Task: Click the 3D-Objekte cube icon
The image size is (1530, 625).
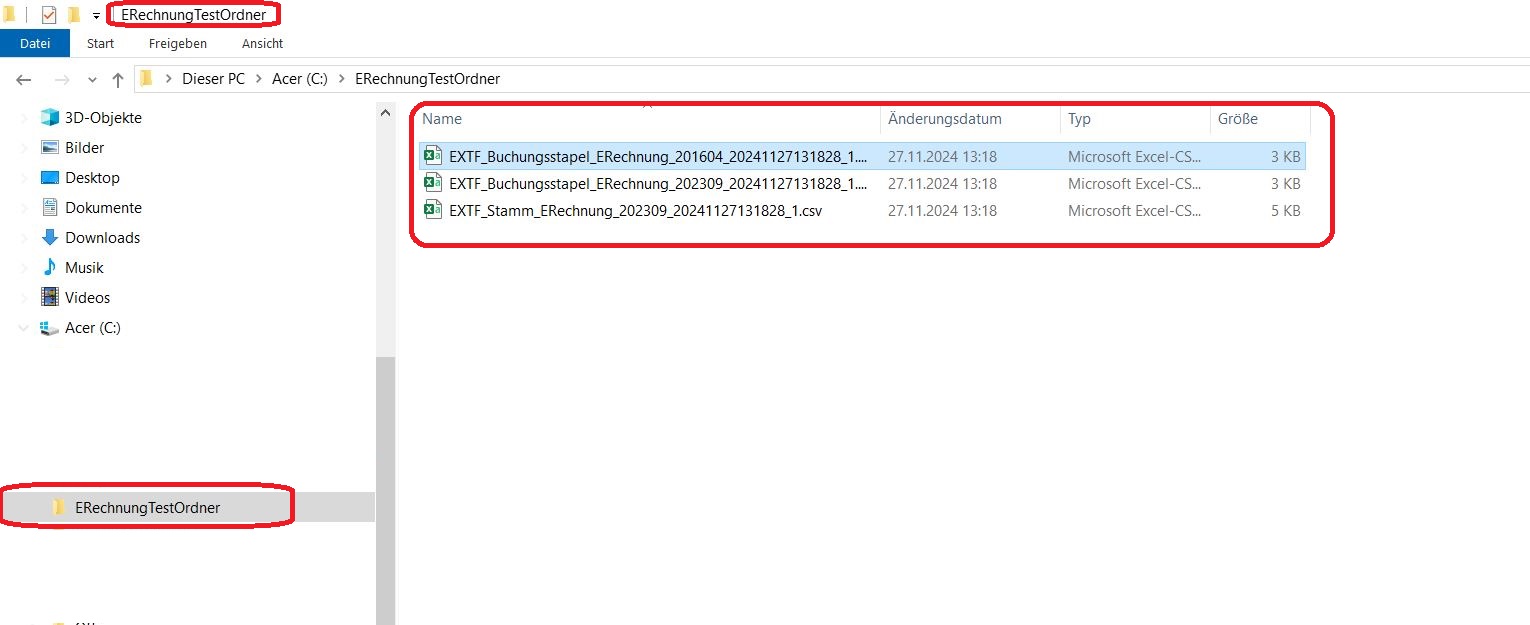Action: tap(50, 118)
